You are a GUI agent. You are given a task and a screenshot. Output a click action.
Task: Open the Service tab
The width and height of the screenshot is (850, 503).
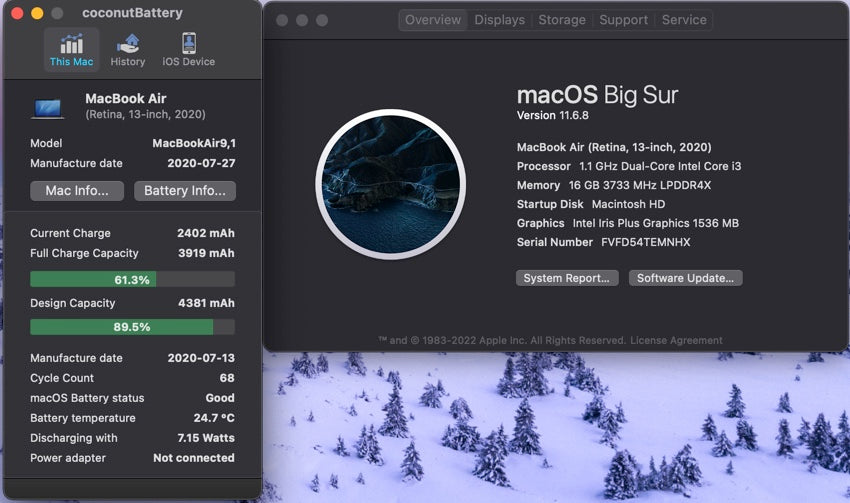[684, 20]
